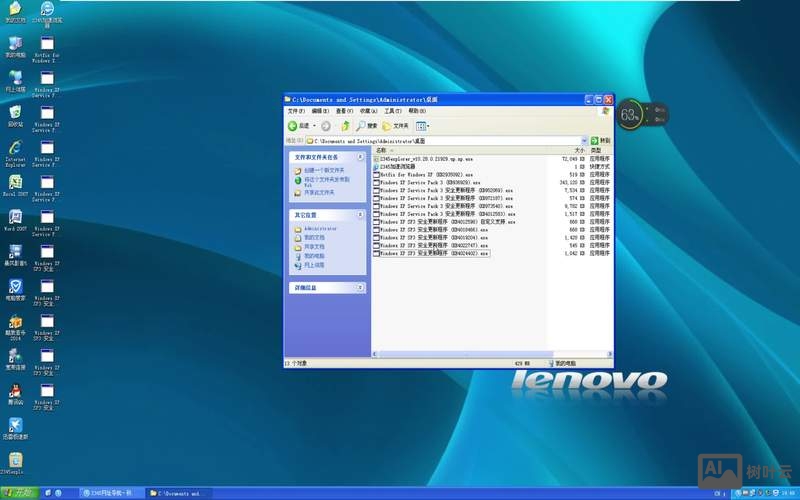Click the 转到 Go button

(x=600, y=141)
